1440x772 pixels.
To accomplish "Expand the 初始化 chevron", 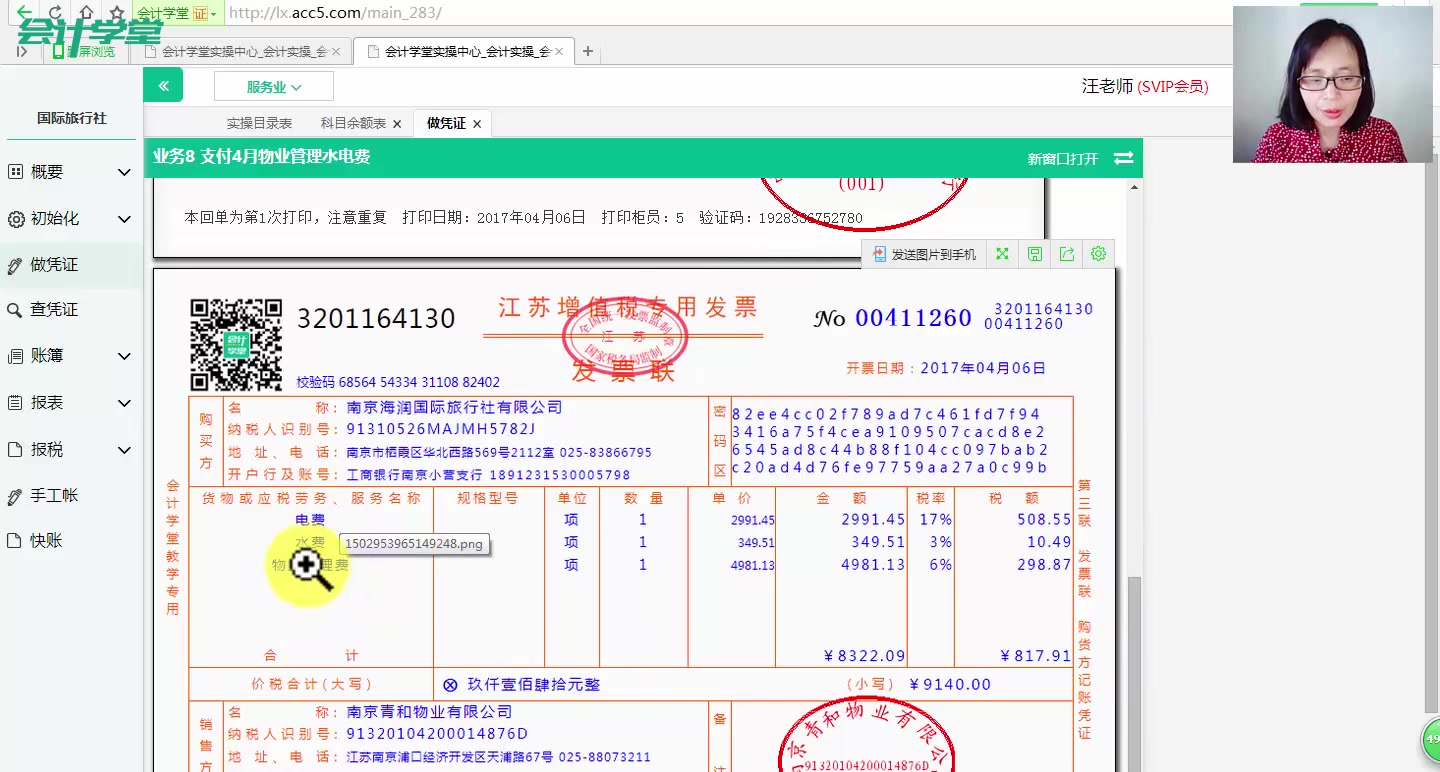I will pyautogui.click(x=124, y=218).
